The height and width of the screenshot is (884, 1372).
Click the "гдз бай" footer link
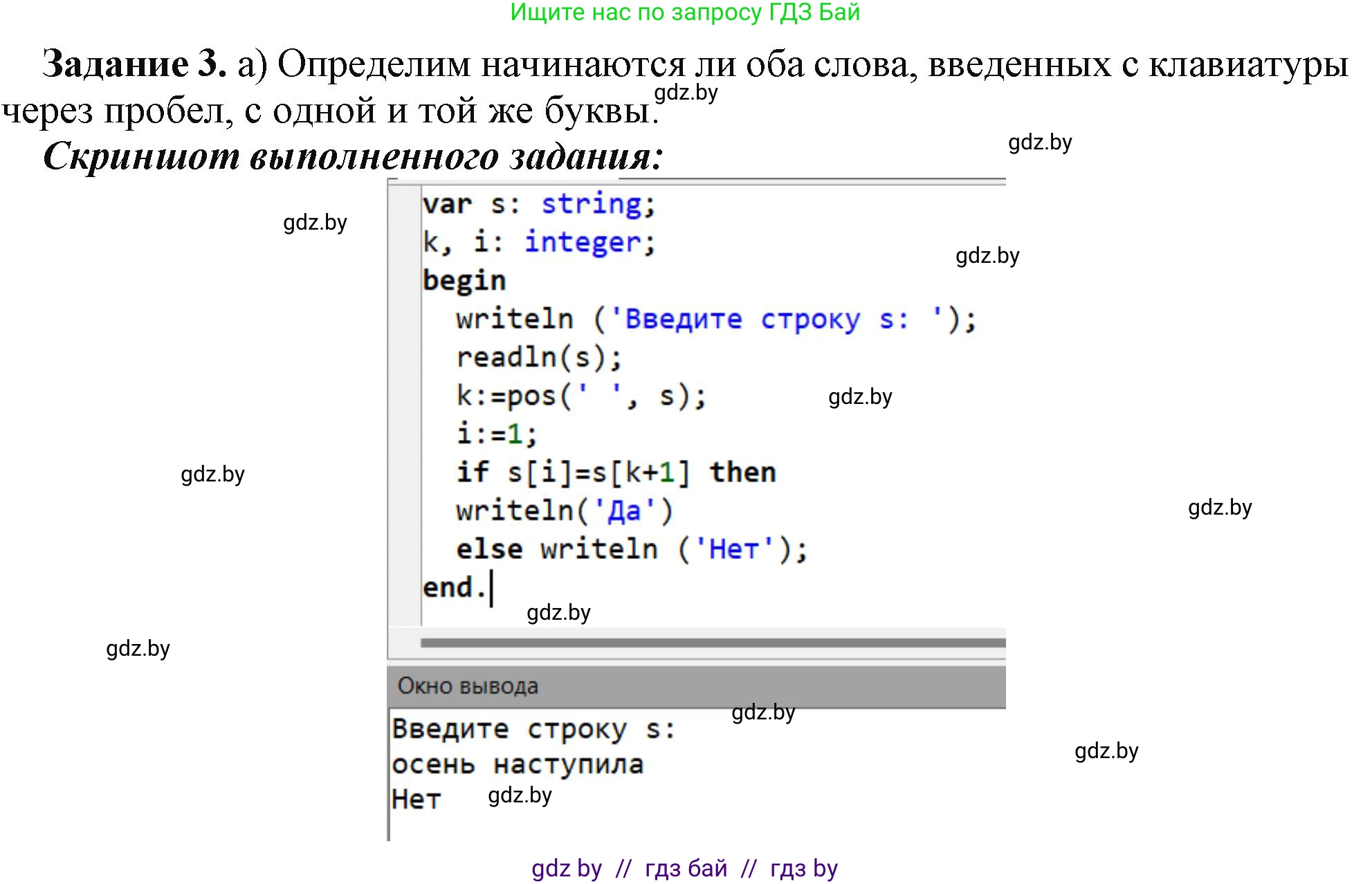[x=685, y=868]
